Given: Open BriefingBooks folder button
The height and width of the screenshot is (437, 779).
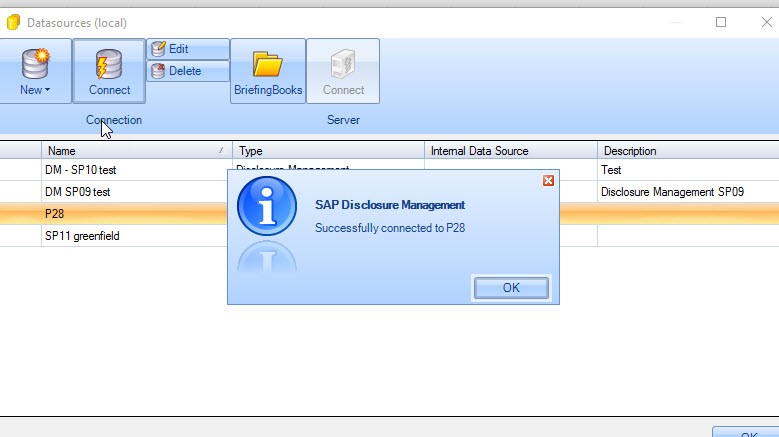Looking at the screenshot, I should click(x=268, y=71).
